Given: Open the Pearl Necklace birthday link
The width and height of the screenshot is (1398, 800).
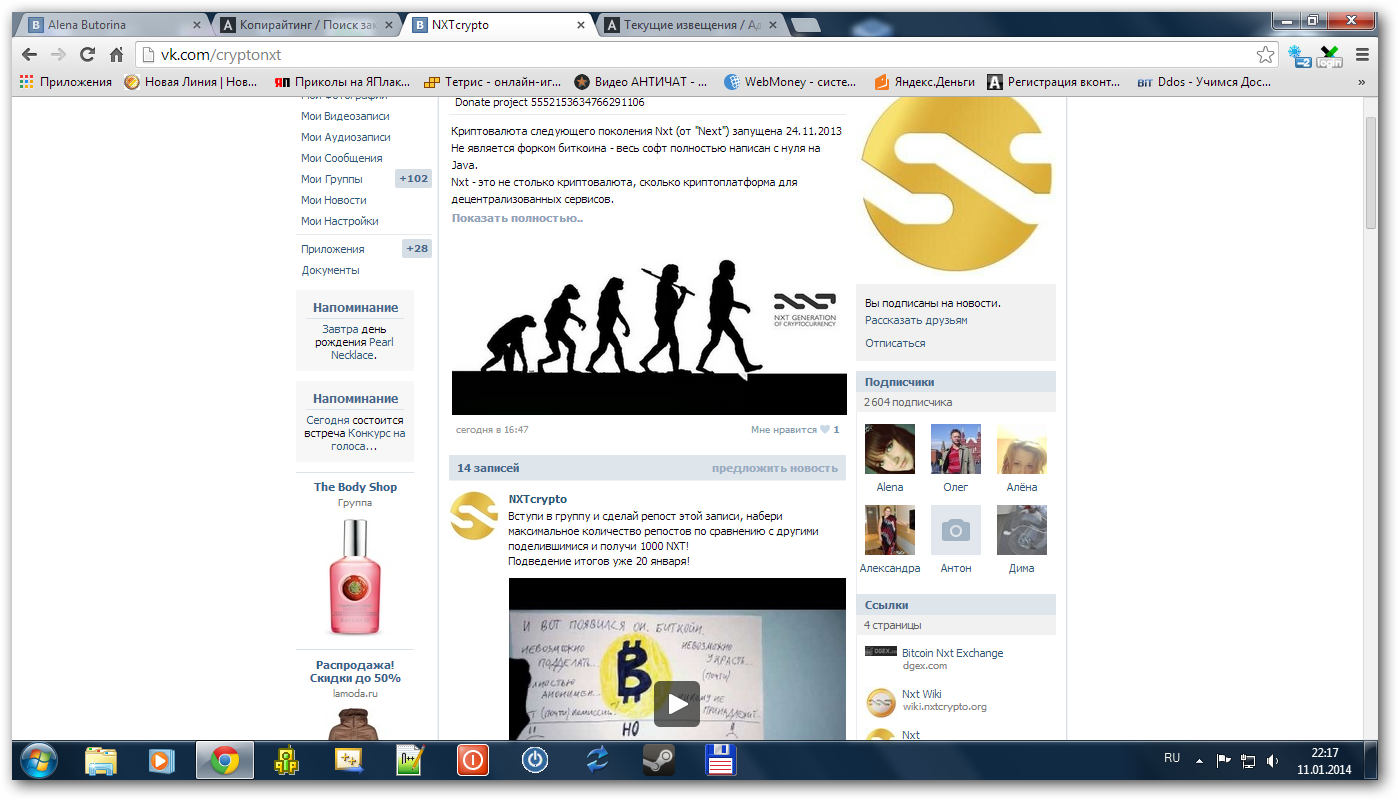Looking at the screenshot, I should pos(363,348).
